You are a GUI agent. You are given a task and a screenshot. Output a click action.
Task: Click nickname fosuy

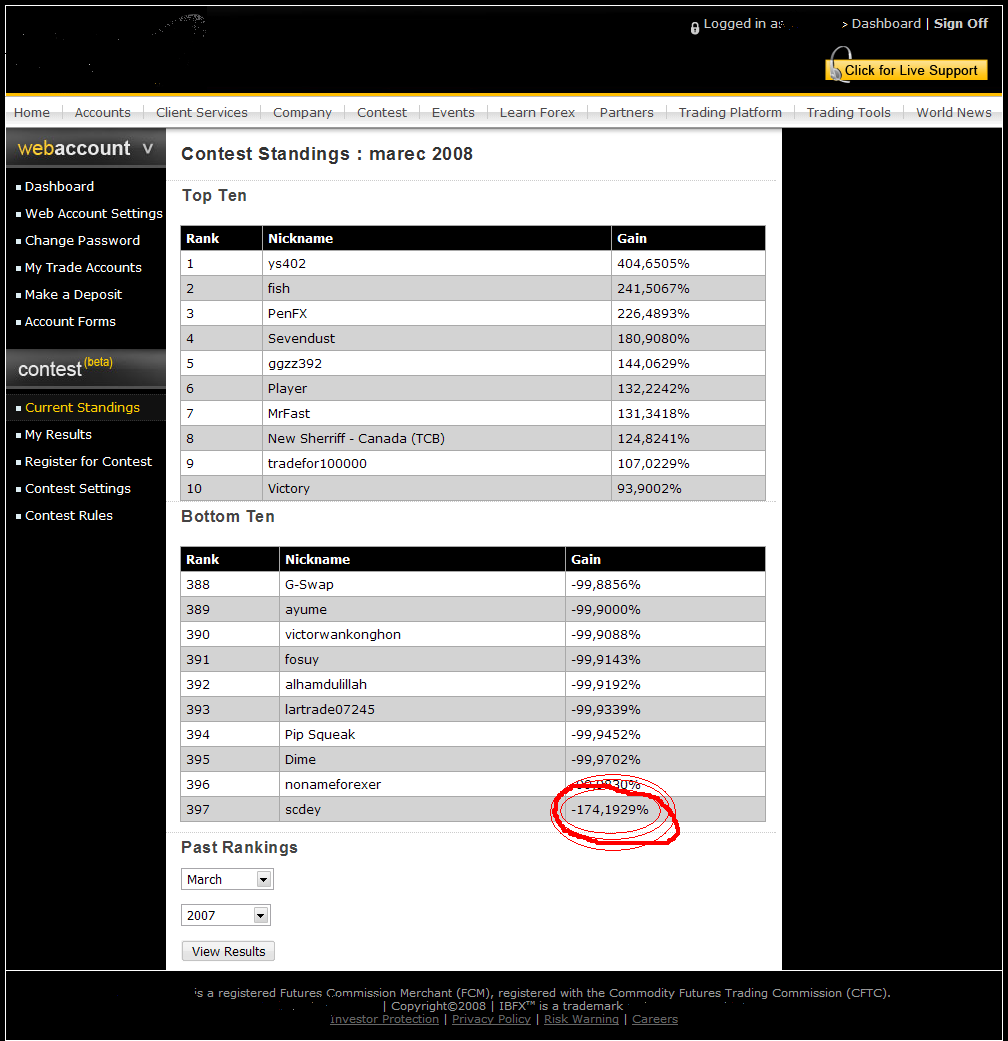[302, 660]
